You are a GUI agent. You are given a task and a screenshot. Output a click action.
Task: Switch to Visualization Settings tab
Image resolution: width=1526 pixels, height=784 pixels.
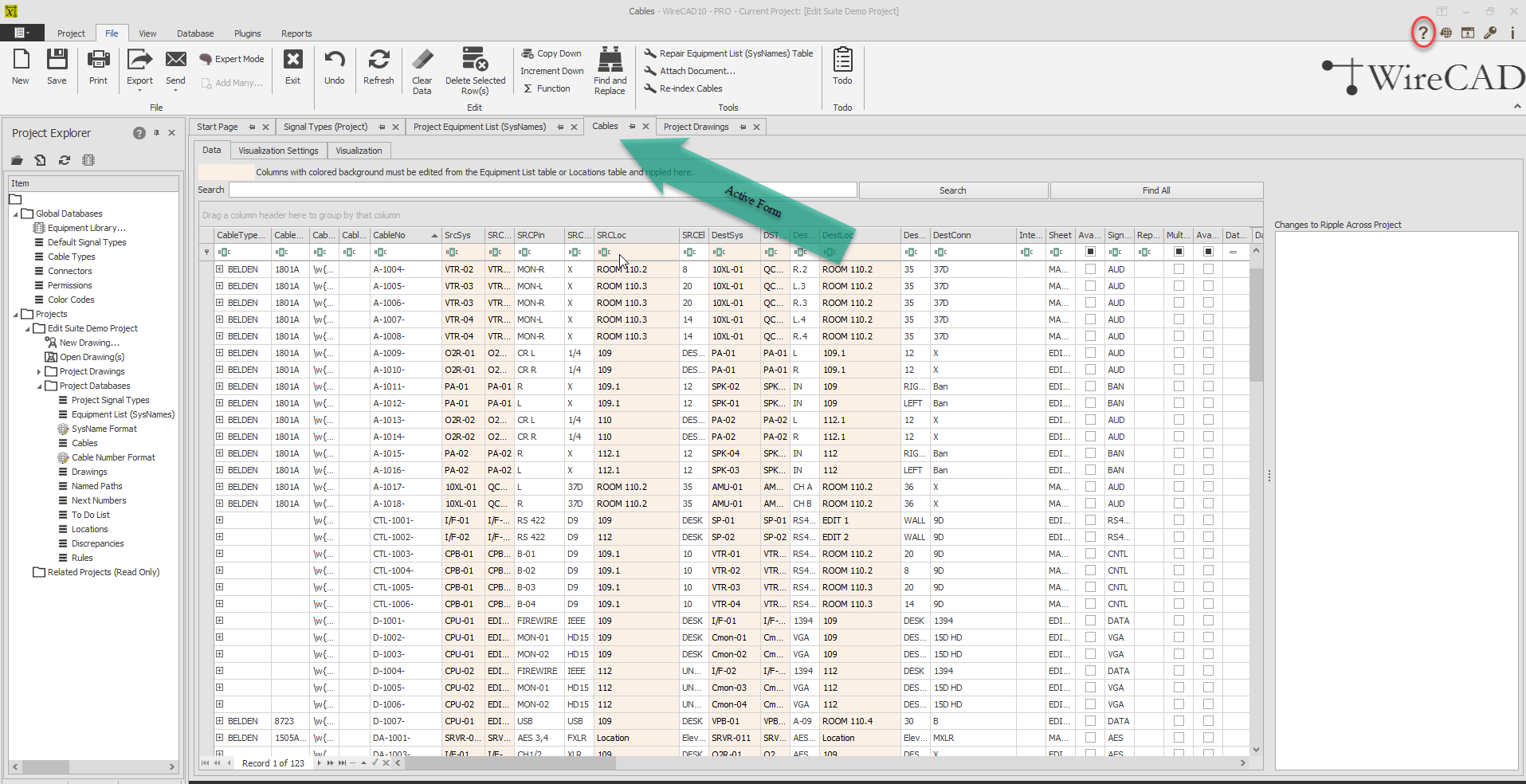[278, 151]
